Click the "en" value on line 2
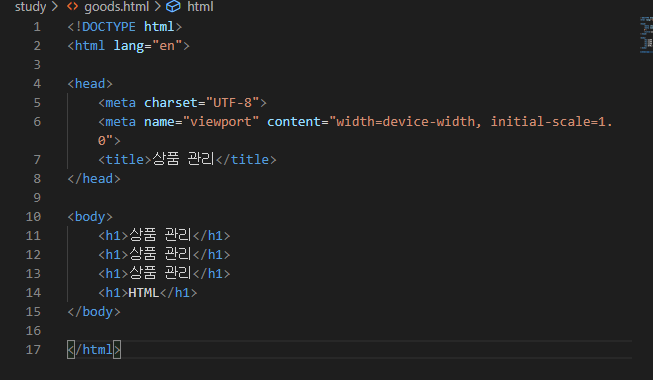 tap(167, 46)
